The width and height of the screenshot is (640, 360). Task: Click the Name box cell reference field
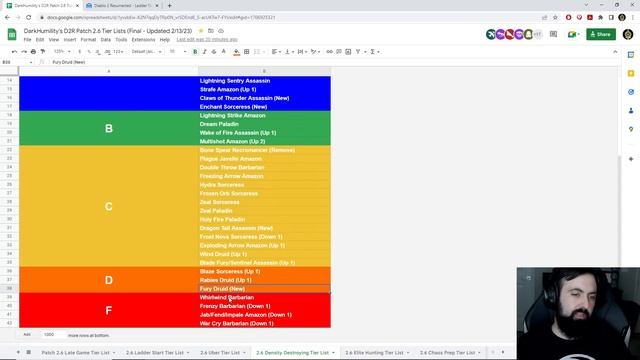[17, 62]
